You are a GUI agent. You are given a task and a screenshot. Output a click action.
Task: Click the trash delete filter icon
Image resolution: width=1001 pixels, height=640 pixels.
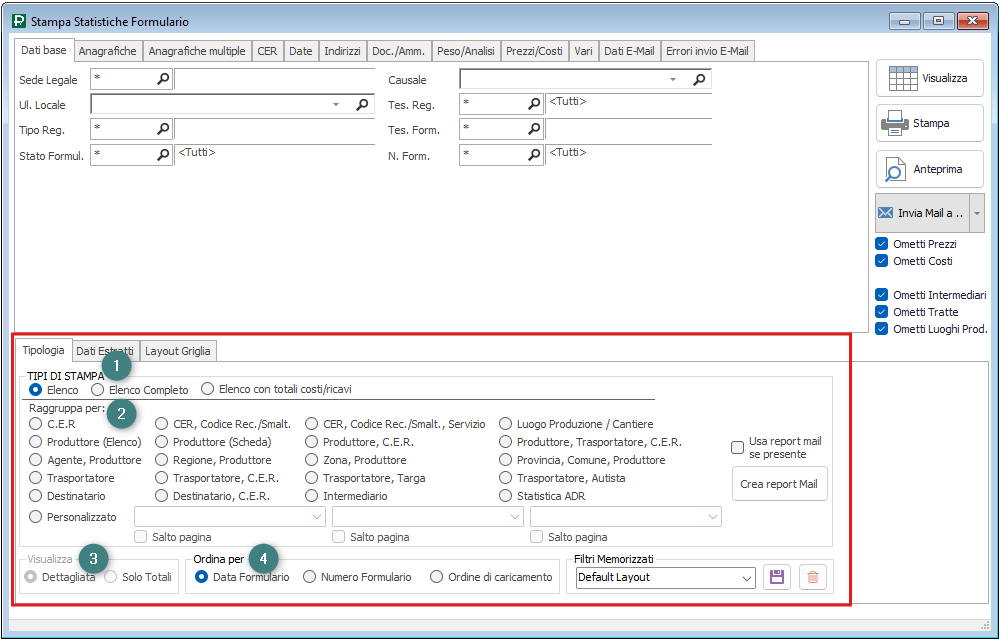[813, 577]
